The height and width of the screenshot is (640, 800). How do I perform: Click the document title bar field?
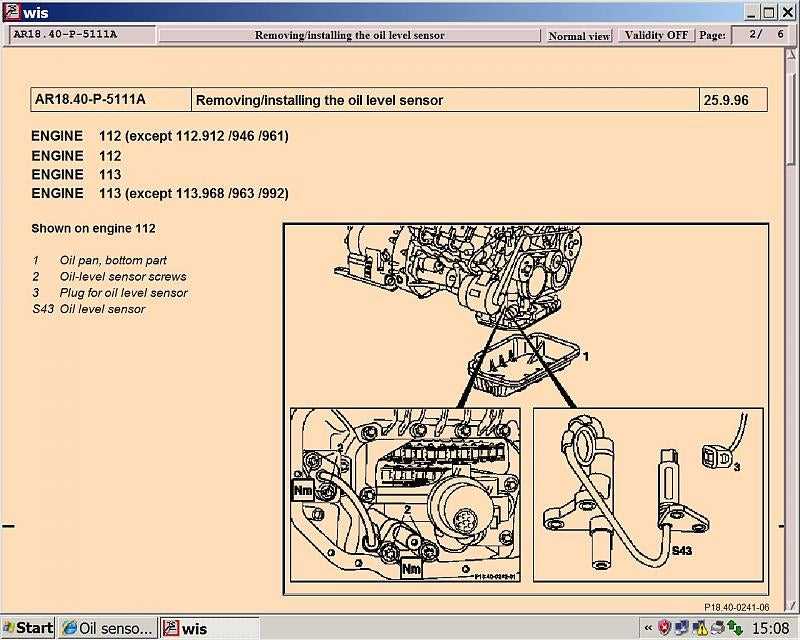point(349,35)
